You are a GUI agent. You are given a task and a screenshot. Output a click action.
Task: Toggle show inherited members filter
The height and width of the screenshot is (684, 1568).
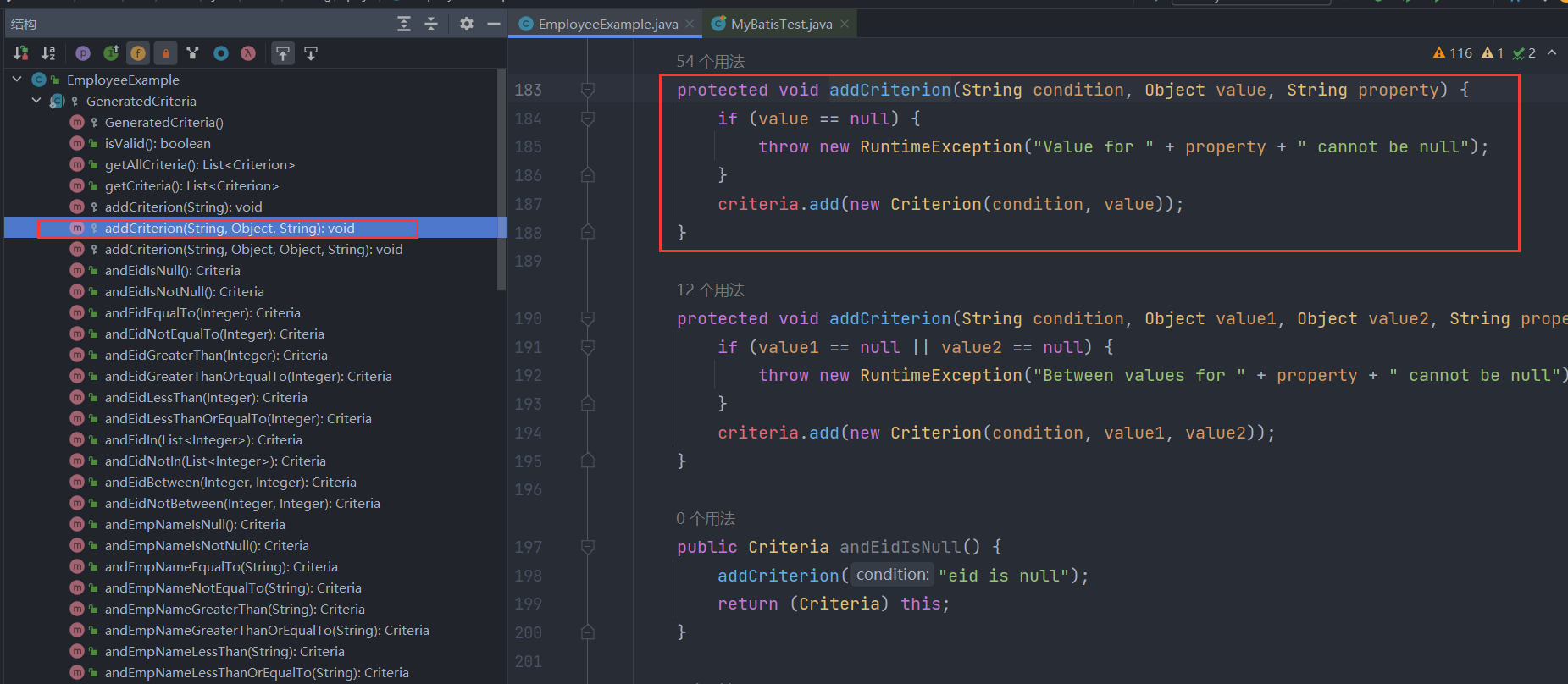tap(111, 53)
